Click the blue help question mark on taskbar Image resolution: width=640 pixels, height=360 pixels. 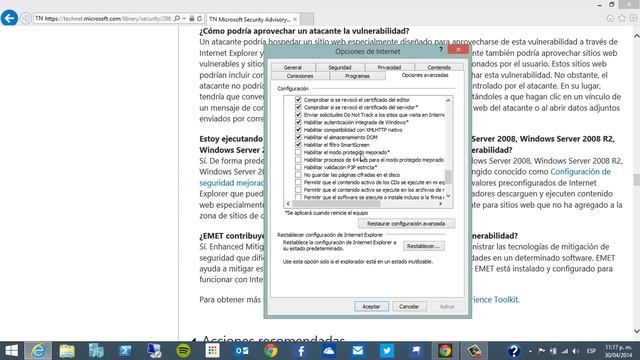tap(513, 351)
